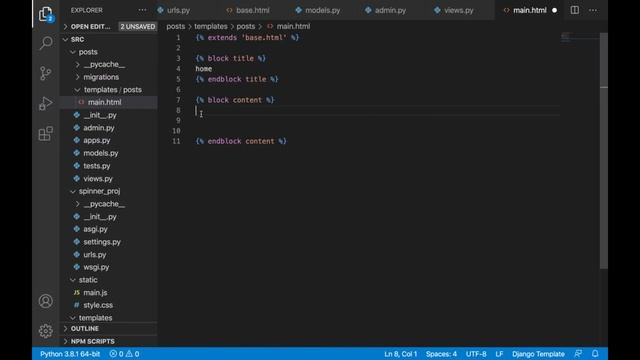Click the templates breadcrumb segment
This screenshot has height=360, width=640.
pos(211,26)
